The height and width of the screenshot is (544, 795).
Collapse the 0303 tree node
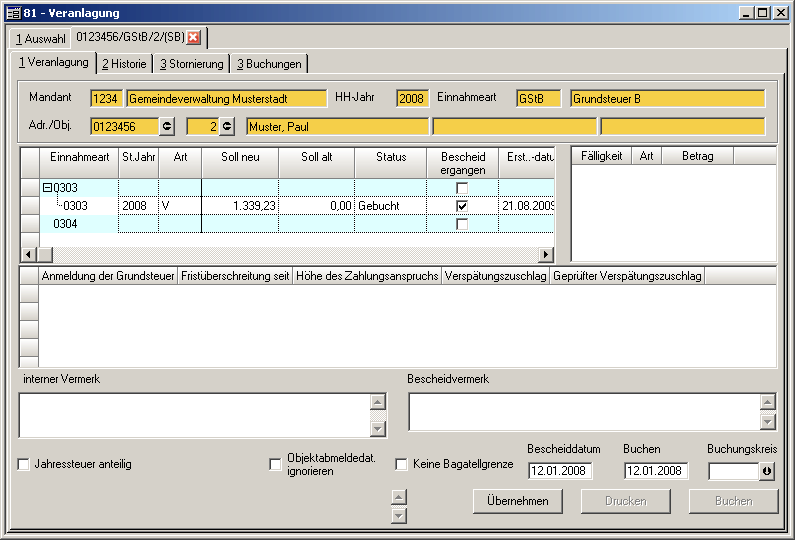(x=47, y=188)
